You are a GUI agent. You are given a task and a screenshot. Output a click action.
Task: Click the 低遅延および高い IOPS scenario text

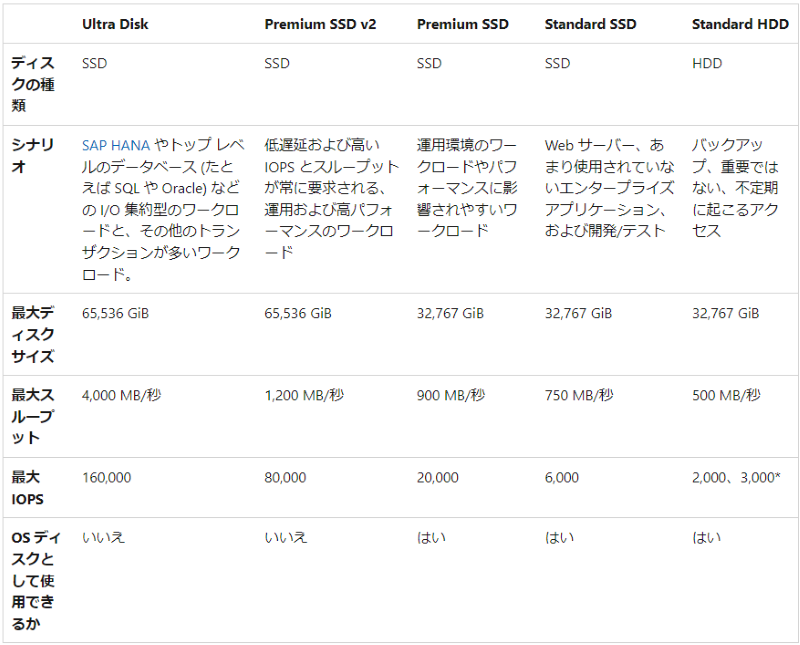[331, 199]
